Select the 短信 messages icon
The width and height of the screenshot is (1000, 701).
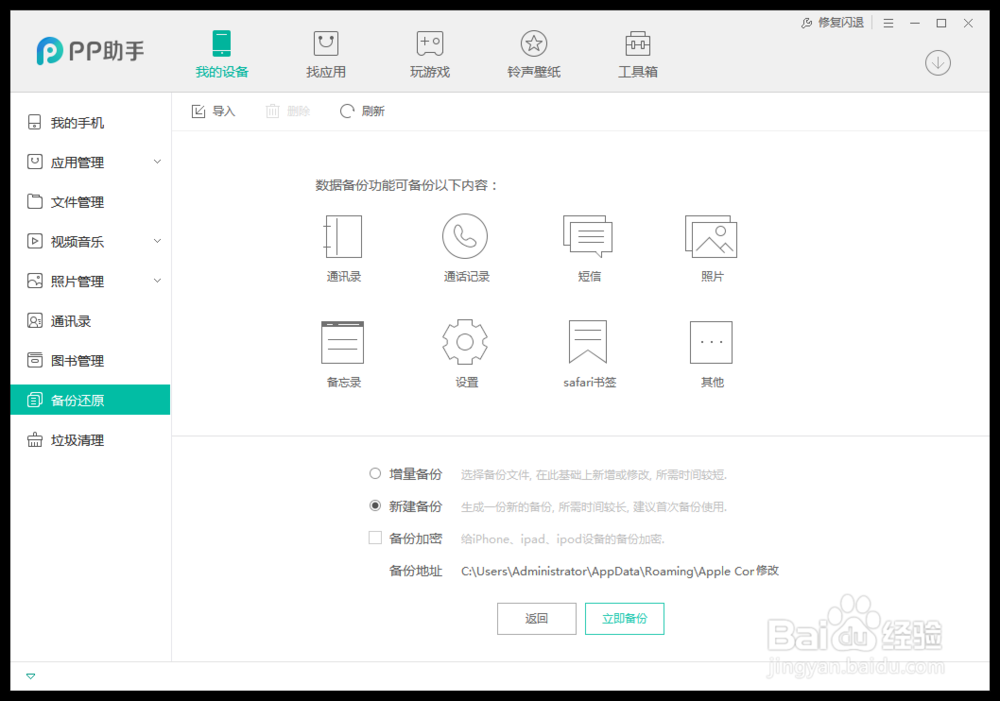[x=588, y=236]
